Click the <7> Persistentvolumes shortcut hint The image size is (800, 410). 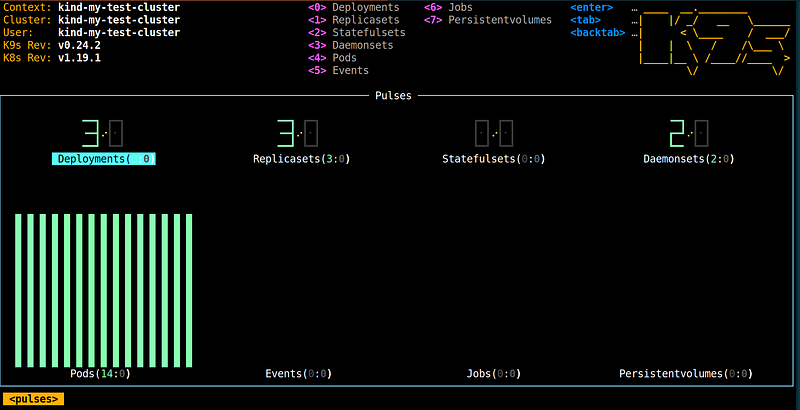point(488,20)
